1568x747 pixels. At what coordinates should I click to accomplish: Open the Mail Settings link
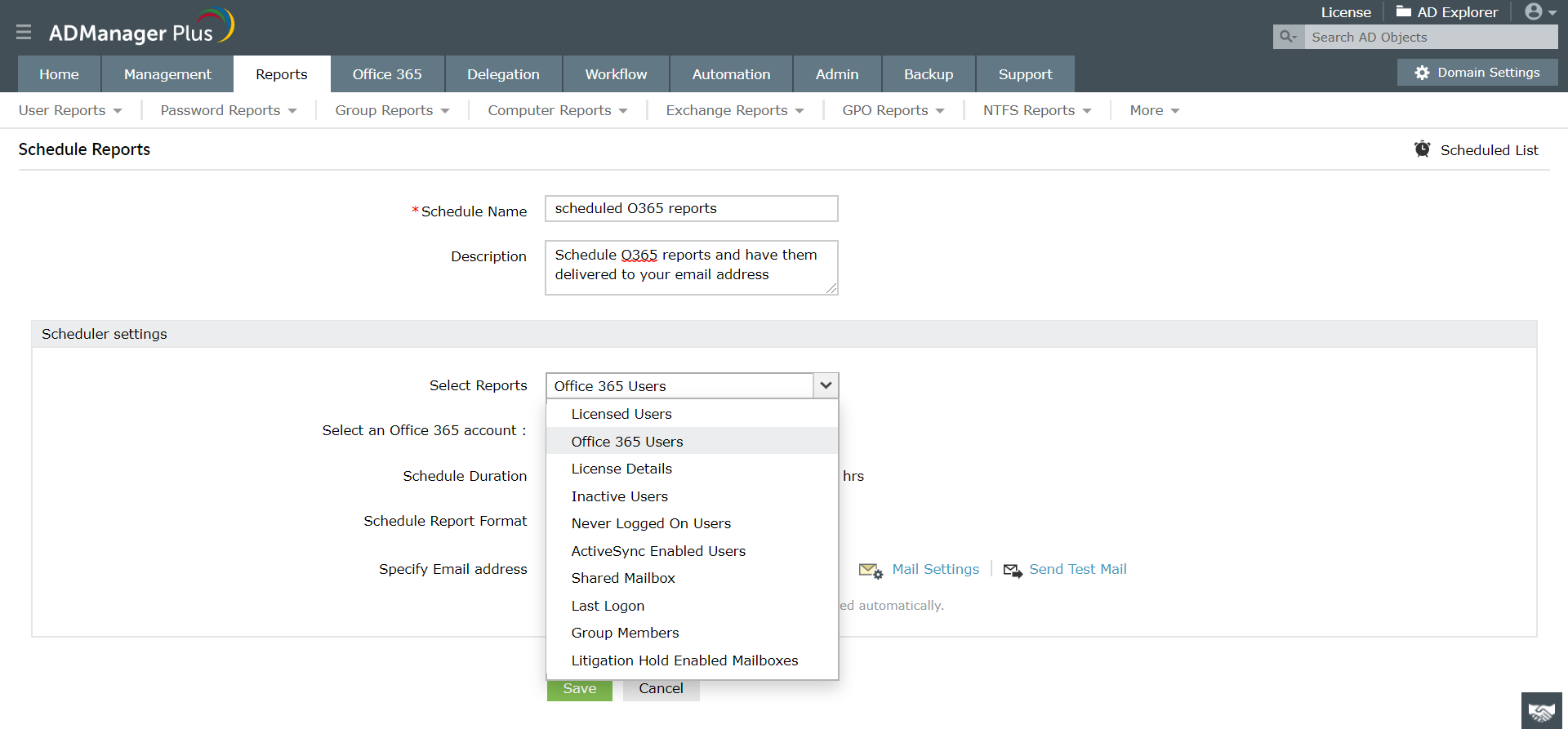coord(935,570)
